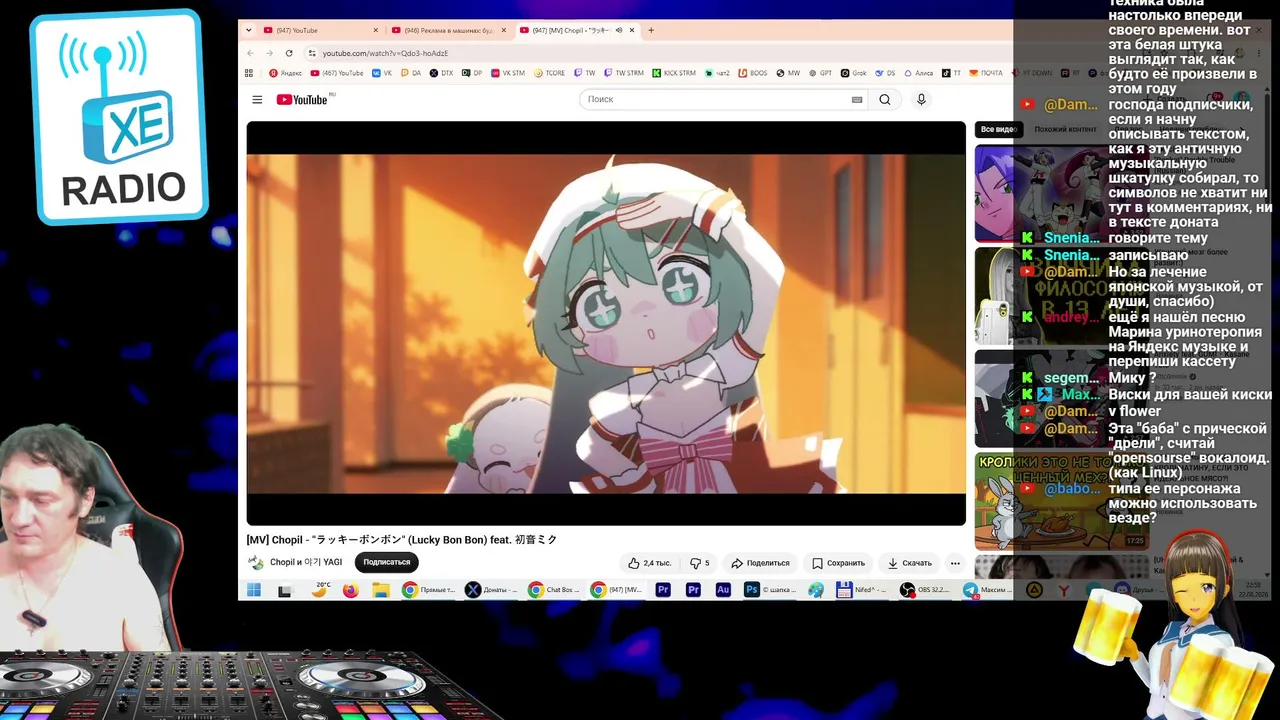Open the (467) YouTube bookmark
Screen dimensions: 1280x720
(337, 73)
